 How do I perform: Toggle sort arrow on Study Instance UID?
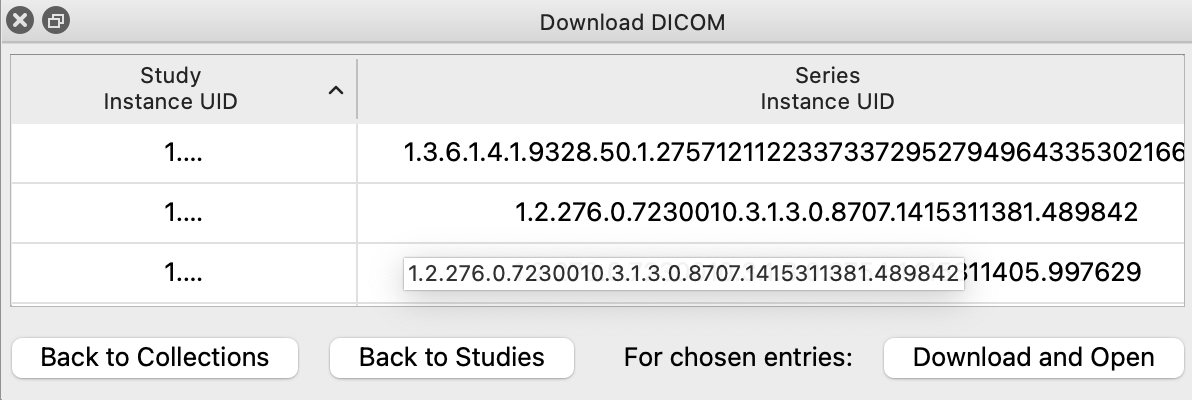336,91
